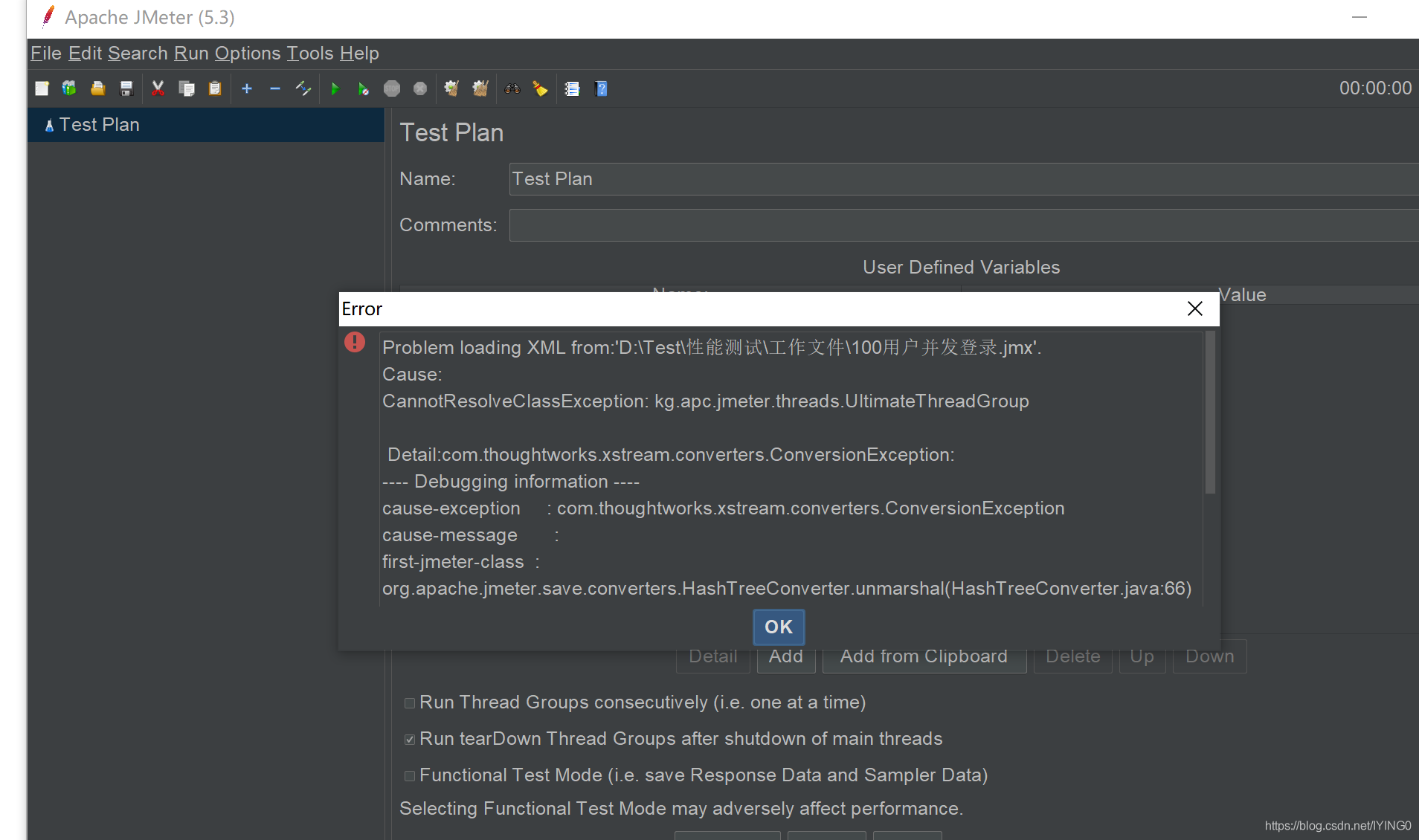Click the Search binoculars icon
The height and width of the screenshot is (840, 1419).
point(512,88)
